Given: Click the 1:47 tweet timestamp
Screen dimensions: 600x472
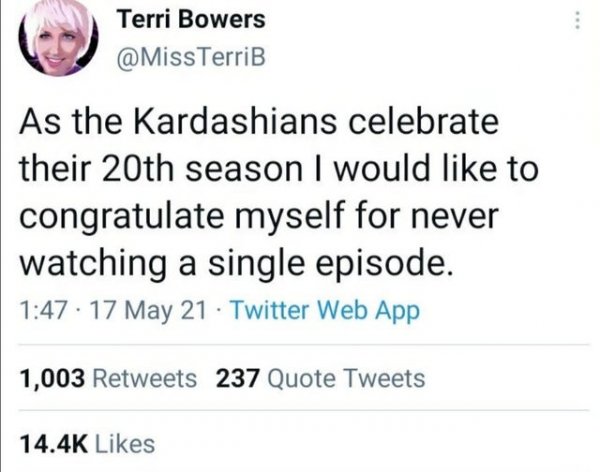Looking at the screenshot, I should pos(40,311).
